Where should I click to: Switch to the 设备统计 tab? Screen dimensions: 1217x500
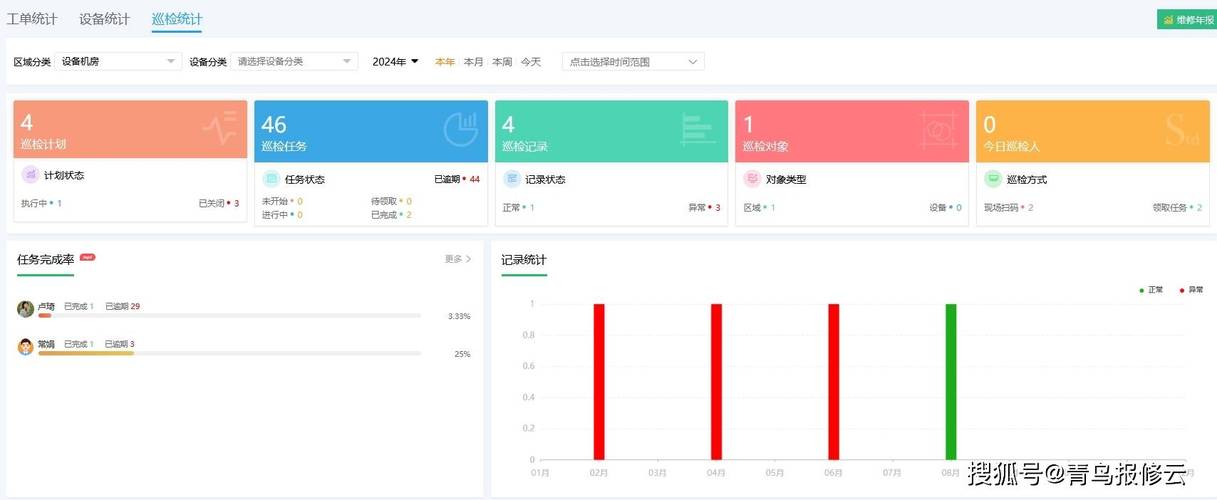tap(104, 19)
